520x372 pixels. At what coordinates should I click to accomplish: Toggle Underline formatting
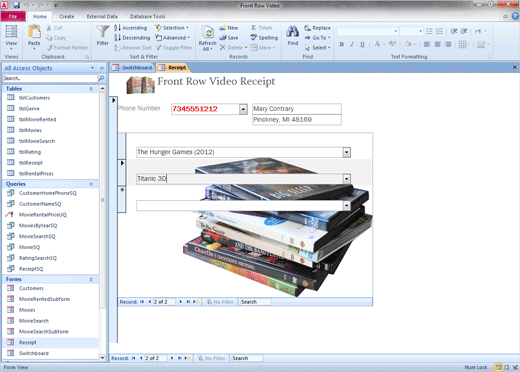click(362, 44)
